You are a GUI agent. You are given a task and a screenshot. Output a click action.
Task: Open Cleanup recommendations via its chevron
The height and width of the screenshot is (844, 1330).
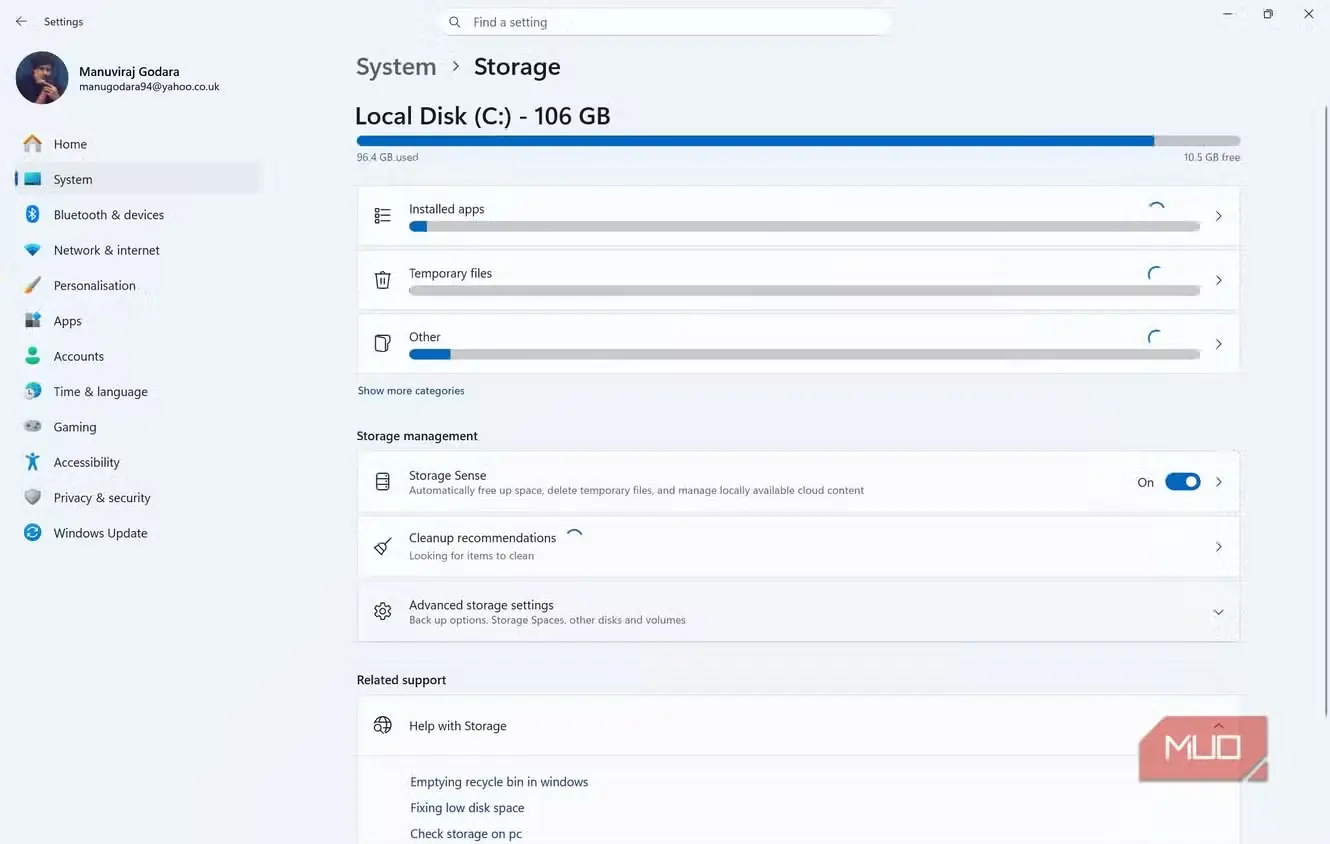pyautogui.click(x=1218, y=547)
